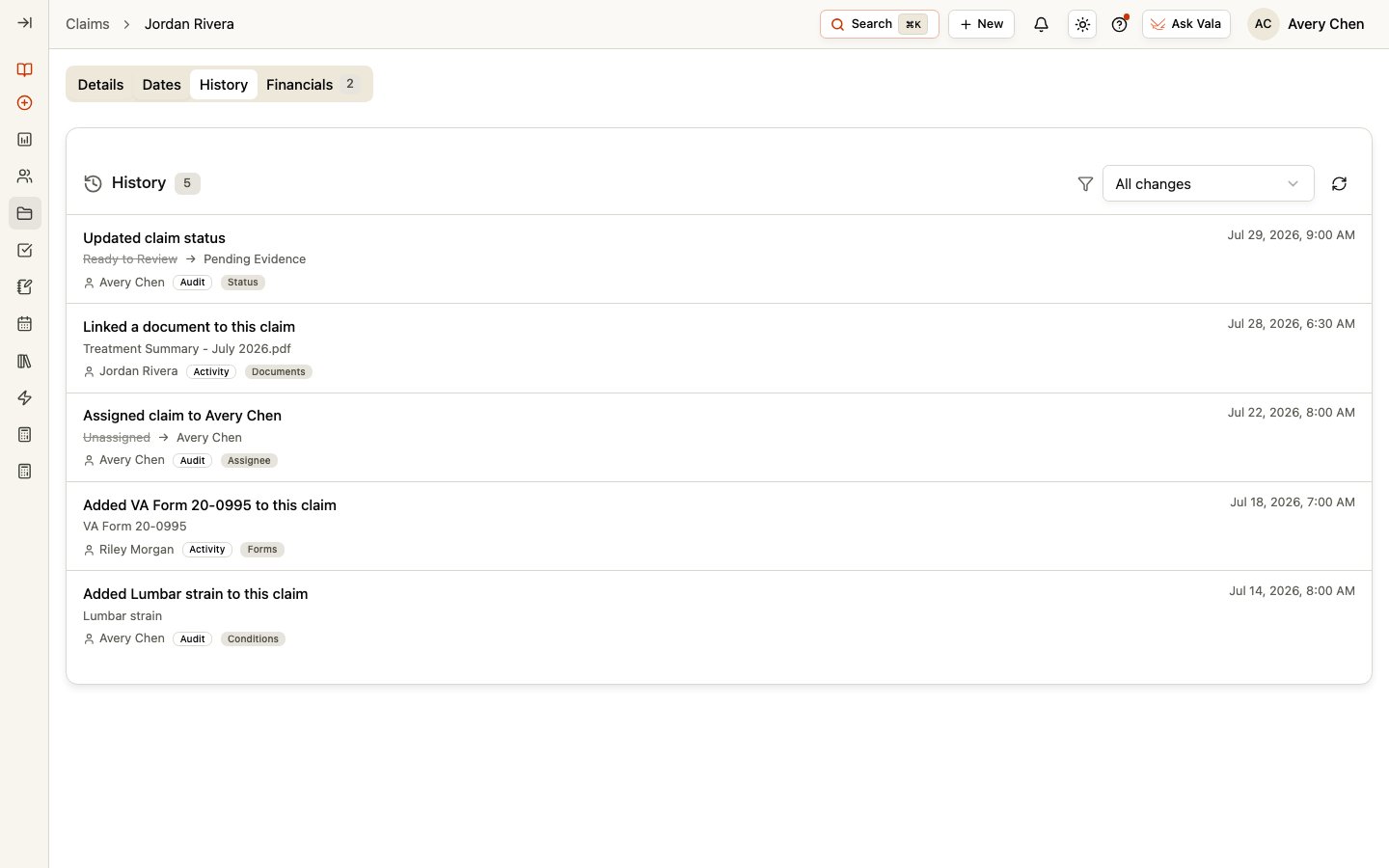Open the lightning bolt sidebar icon
This screenshot has height=868, width=1389.
(25, 397)
